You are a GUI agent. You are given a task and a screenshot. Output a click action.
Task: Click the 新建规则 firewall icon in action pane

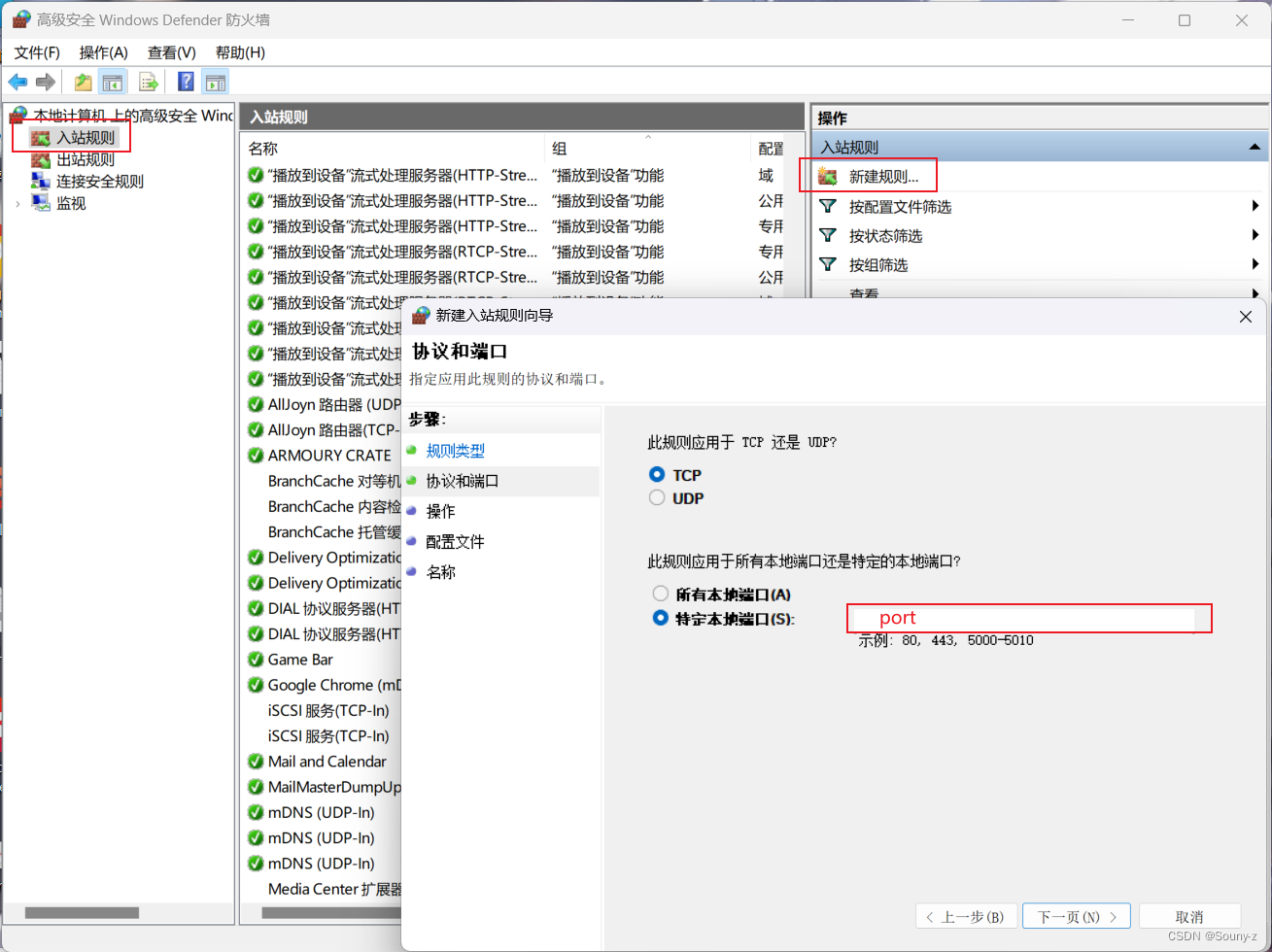pos(827,175)
